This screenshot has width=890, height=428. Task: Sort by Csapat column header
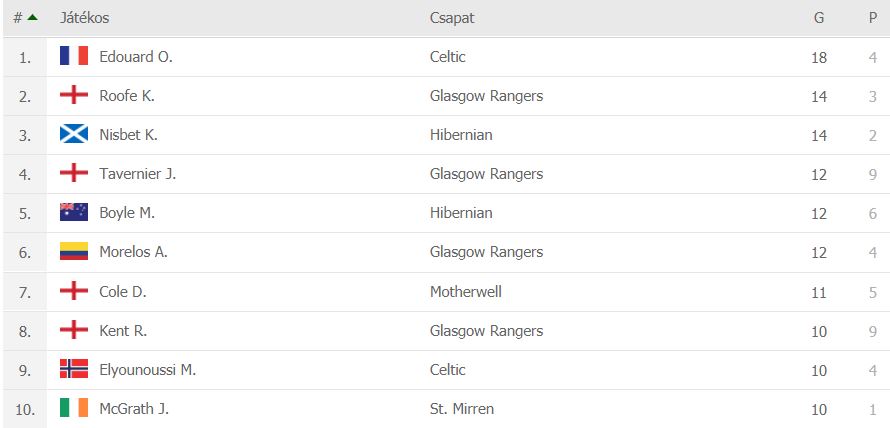point(452,18)
